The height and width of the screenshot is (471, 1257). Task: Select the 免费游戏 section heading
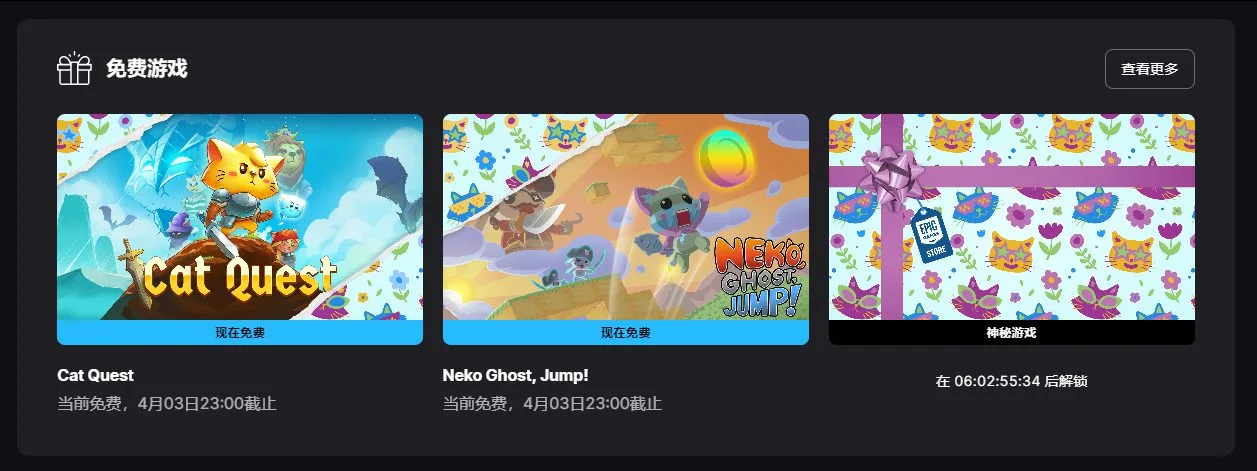(147, 69)
